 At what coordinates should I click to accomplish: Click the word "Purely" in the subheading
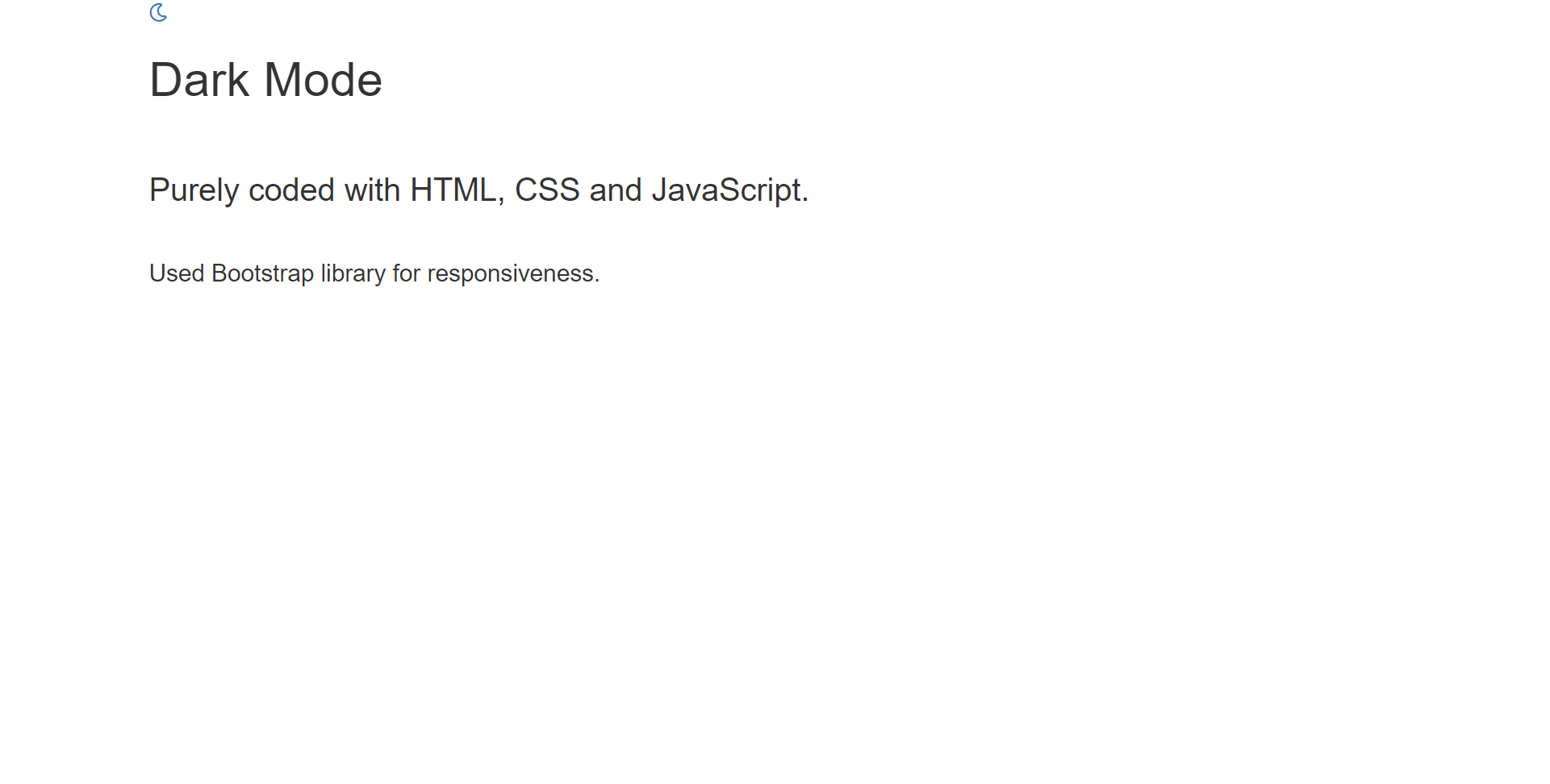tap(194, 190)
